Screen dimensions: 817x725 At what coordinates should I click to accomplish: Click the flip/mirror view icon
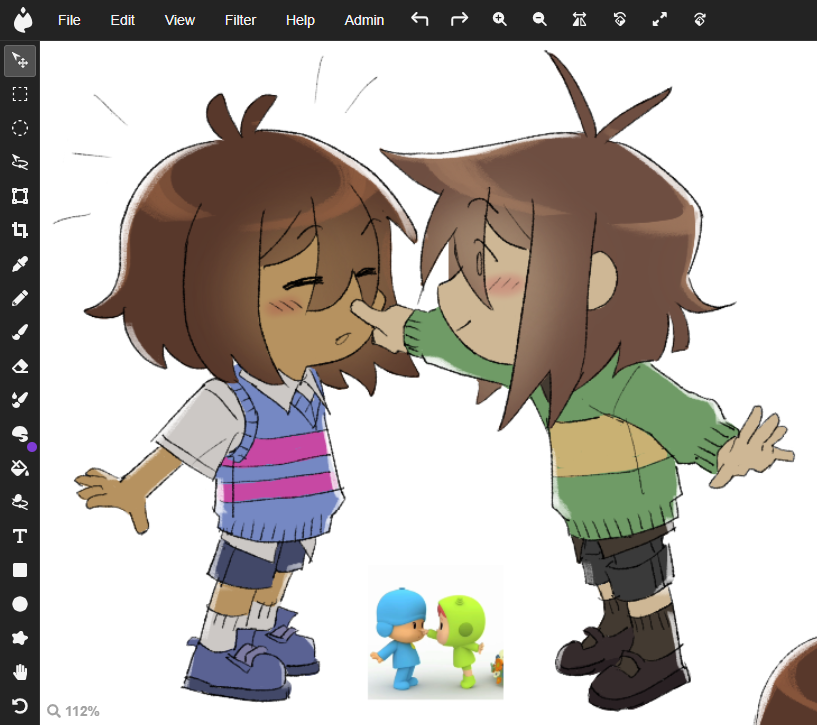(579, 19)
